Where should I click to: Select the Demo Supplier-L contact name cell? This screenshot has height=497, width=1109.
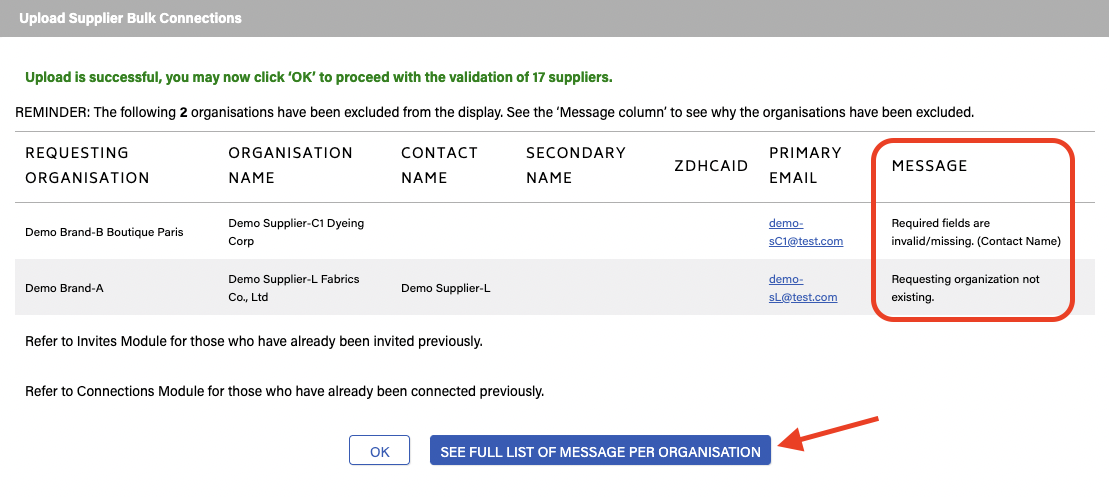[x=445, y=288]
